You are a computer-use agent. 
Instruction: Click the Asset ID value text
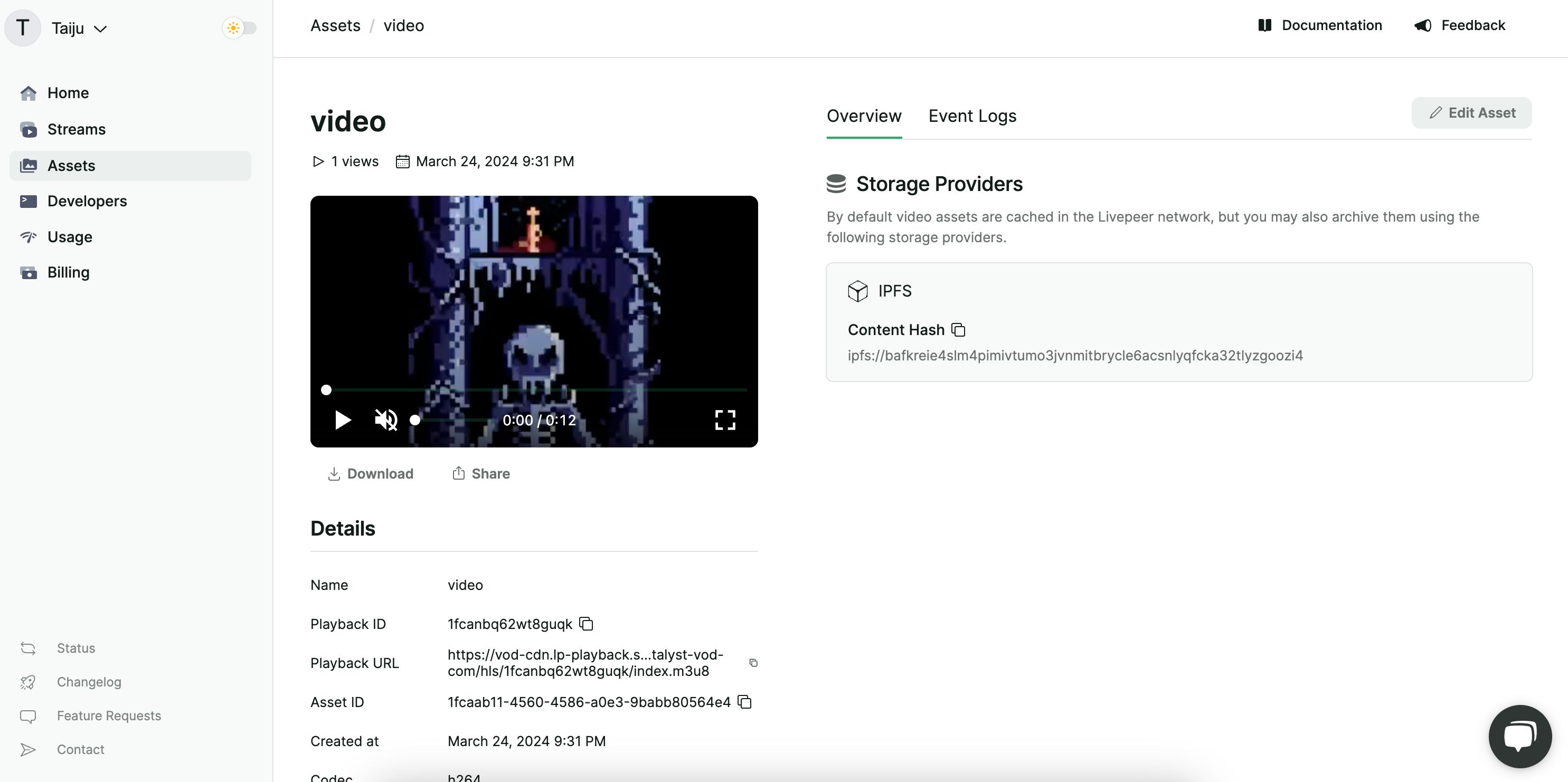click(x=589, y=702)
